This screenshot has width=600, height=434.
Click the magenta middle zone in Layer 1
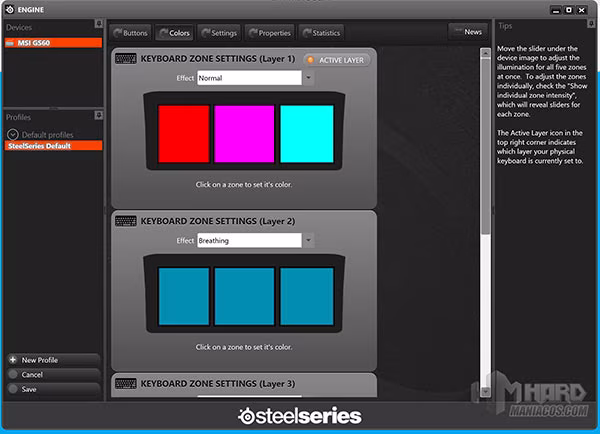coord(244,133)
